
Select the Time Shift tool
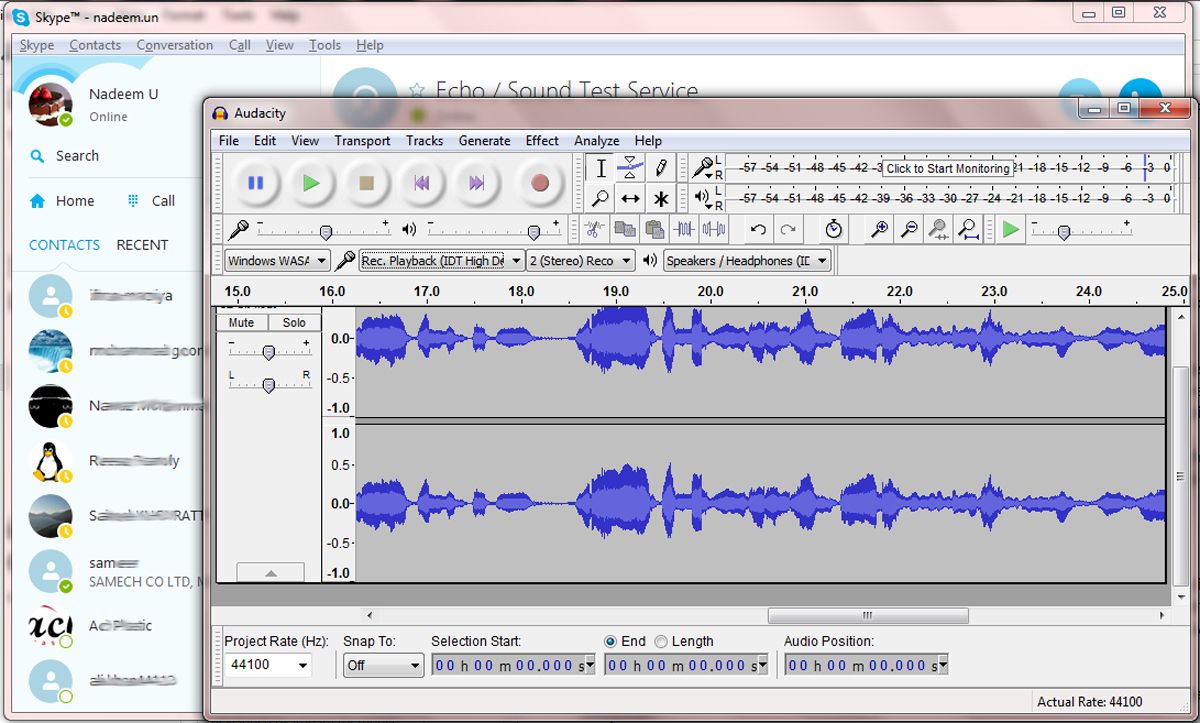(630, 198)
